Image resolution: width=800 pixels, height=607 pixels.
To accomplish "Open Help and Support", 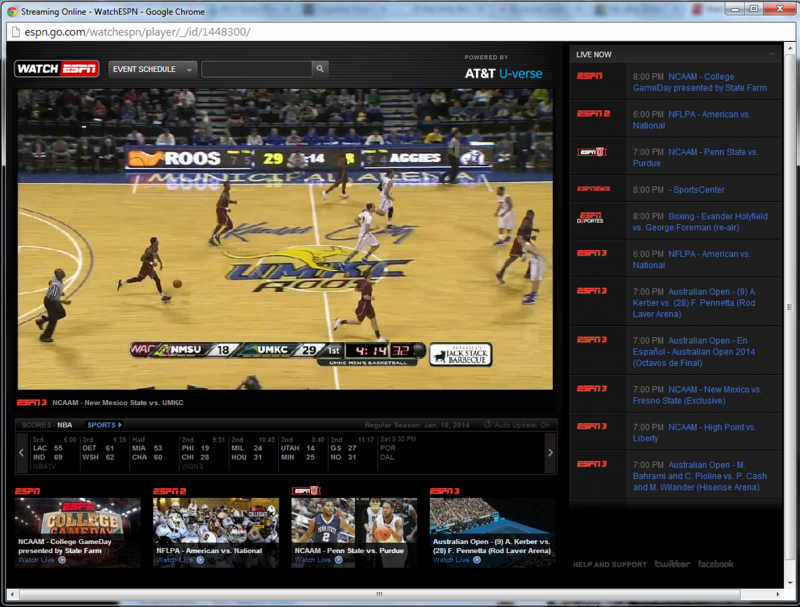I will click(609, 564).
